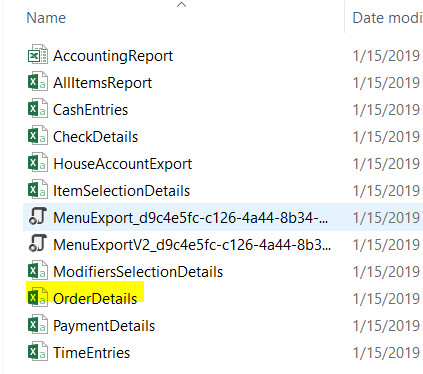Click the TimeEntries file icon

point(38,351)
